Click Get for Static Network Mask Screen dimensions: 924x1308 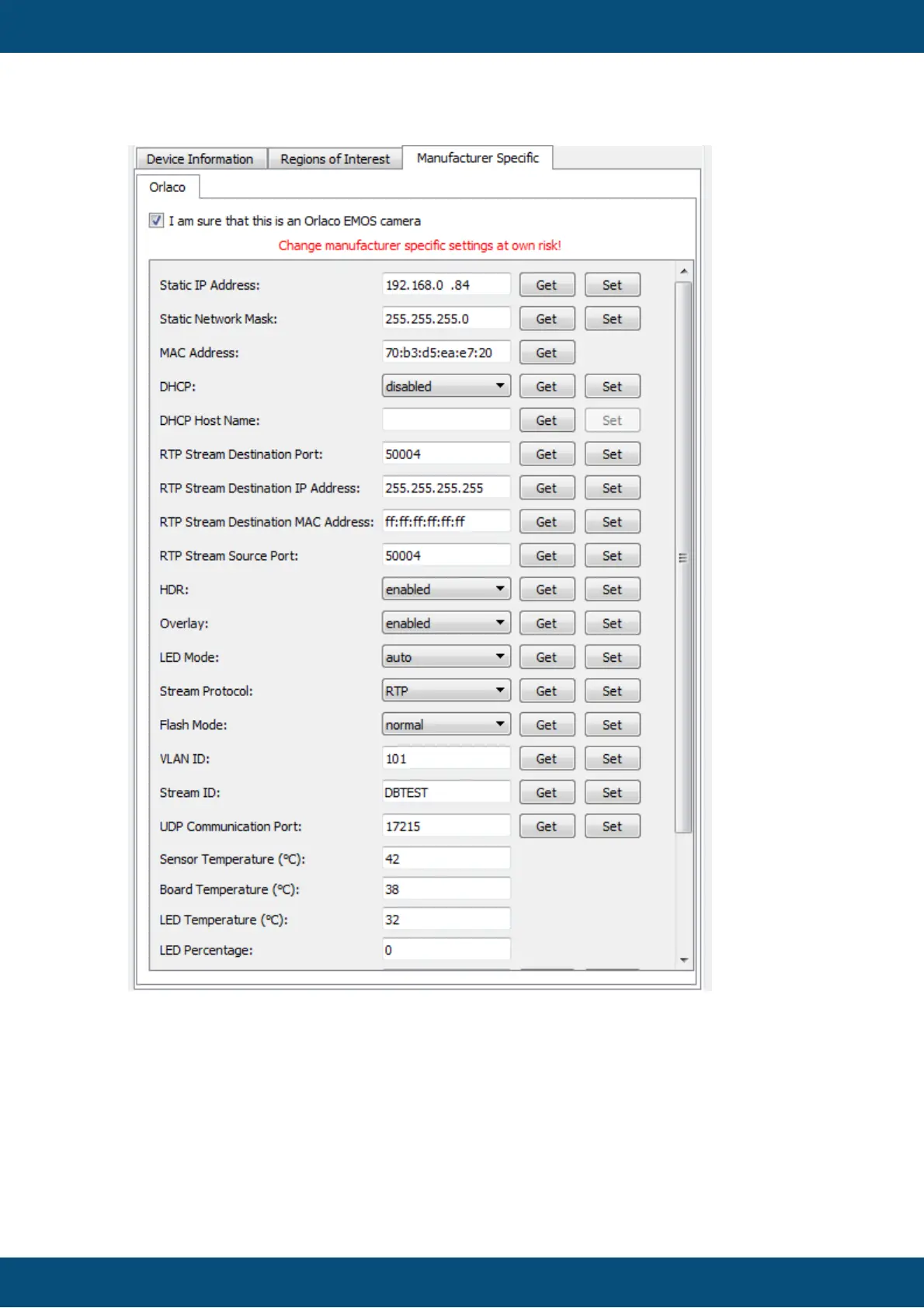click(x=547, y=318)
